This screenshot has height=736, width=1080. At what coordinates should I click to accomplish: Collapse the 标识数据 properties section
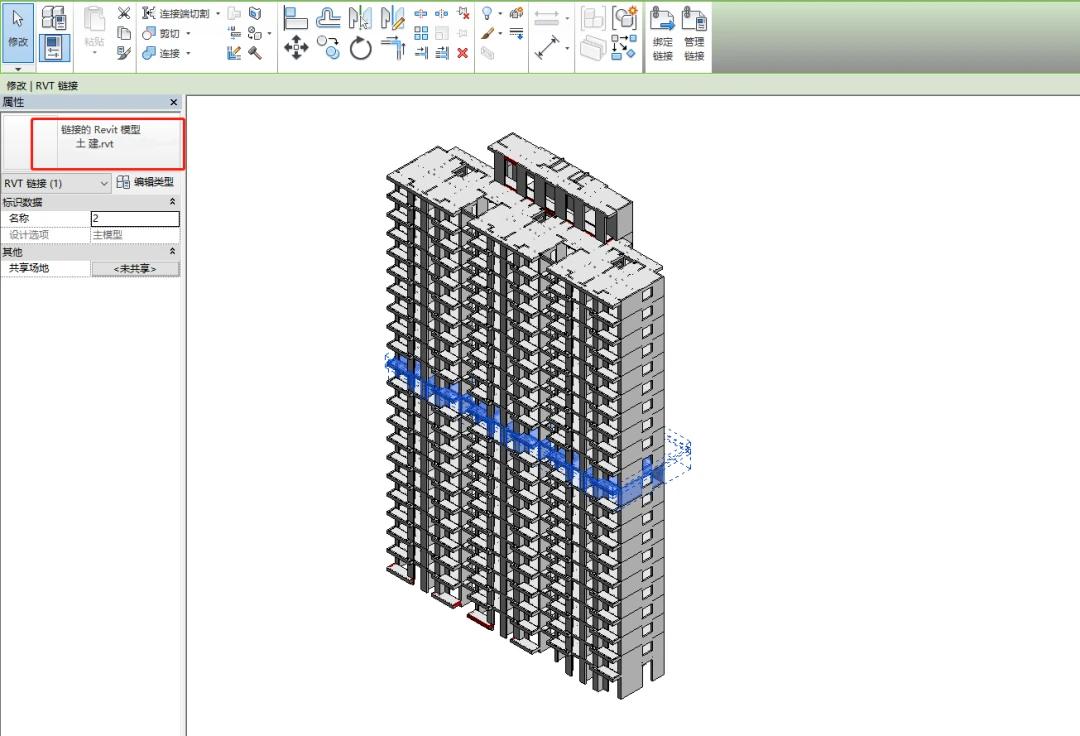click(170, 201)
